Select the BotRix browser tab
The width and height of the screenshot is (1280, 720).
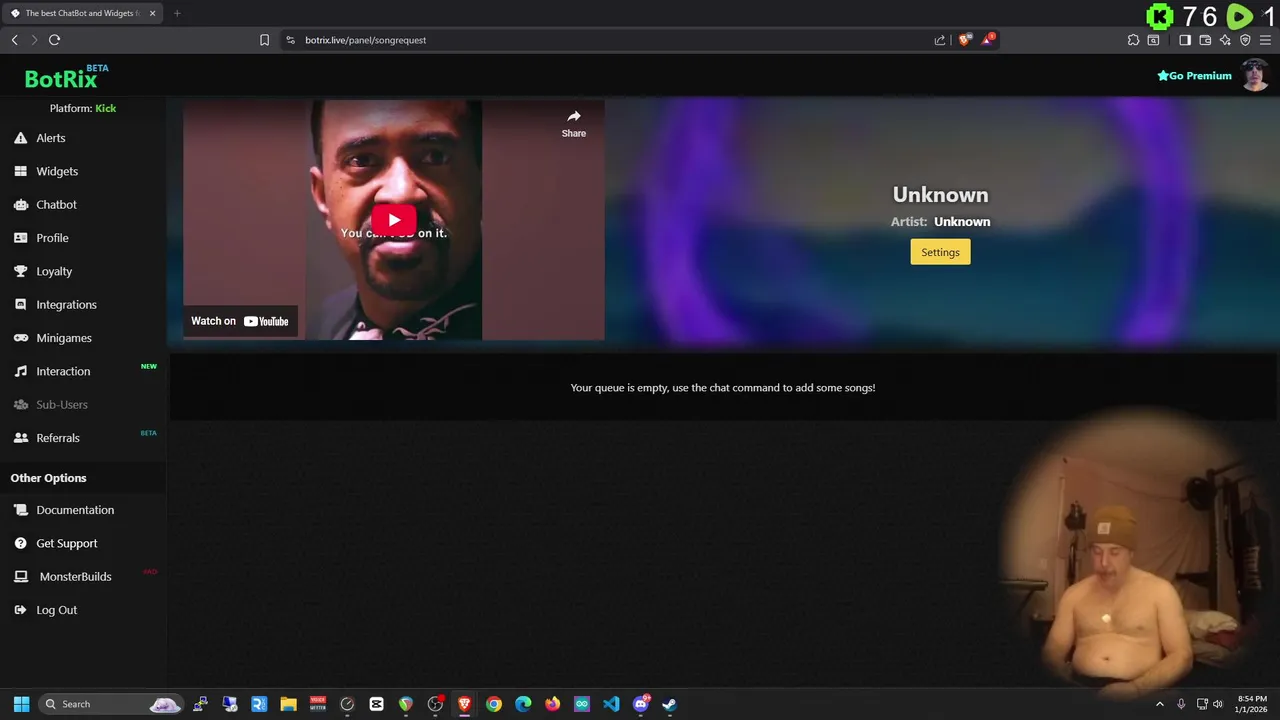pyautogui.click(x=82, y=13)
